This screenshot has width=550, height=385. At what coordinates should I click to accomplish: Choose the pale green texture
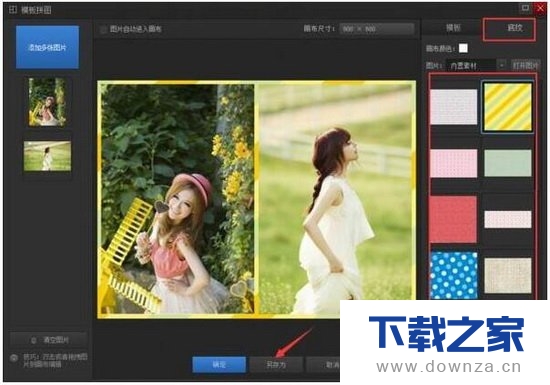(x=508, y=163)
